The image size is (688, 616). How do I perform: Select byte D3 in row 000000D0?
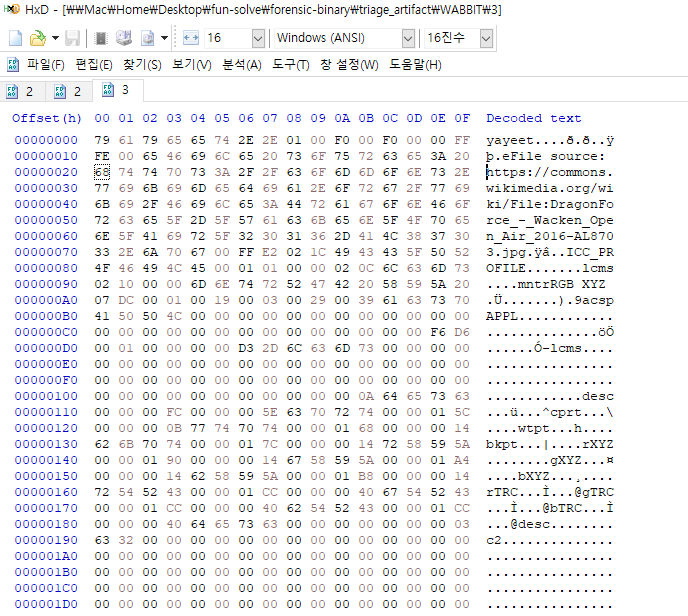(246, 348)
